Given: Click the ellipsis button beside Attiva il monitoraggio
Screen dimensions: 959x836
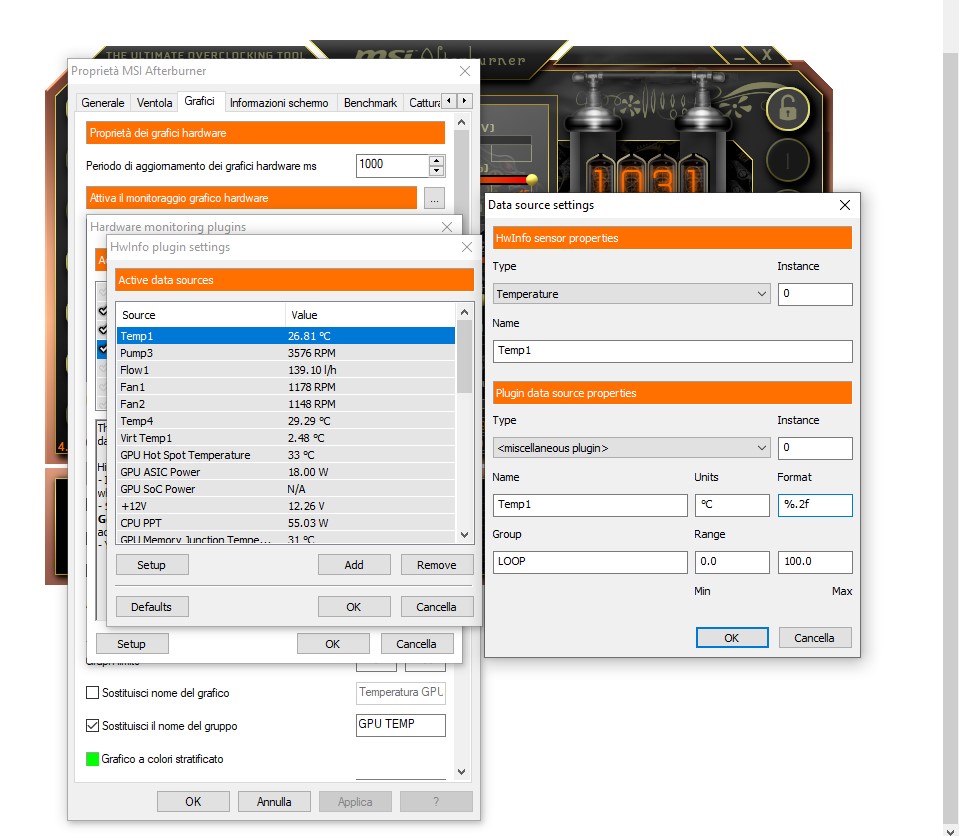Looking at the screenshot, I should click(434, 198).
